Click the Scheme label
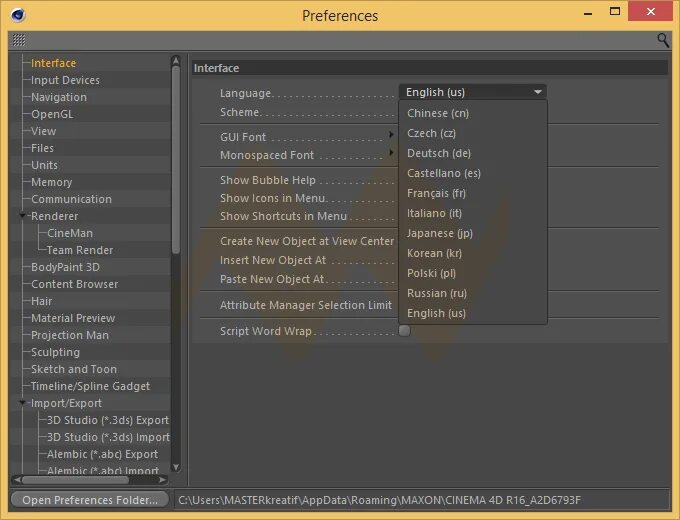The height and width of the screenshot is (520, 680). click(239, 112)
